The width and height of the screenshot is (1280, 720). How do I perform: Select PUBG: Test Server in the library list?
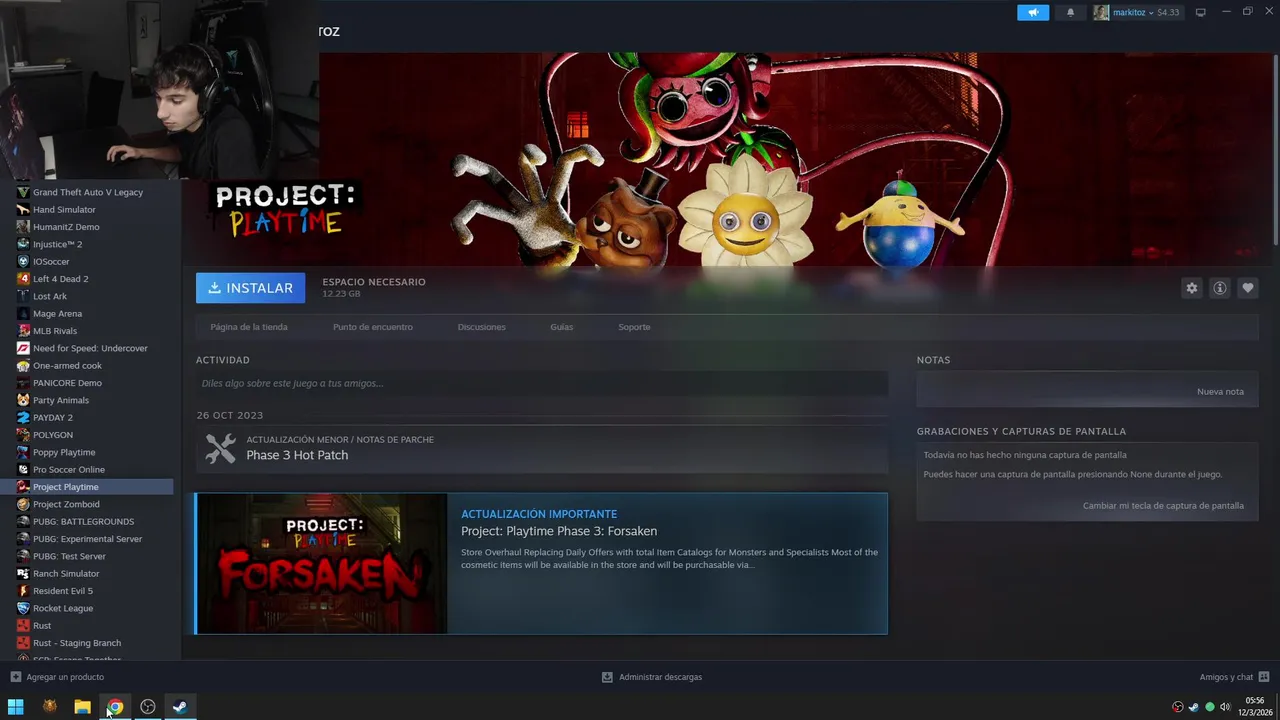pos(69,556)
